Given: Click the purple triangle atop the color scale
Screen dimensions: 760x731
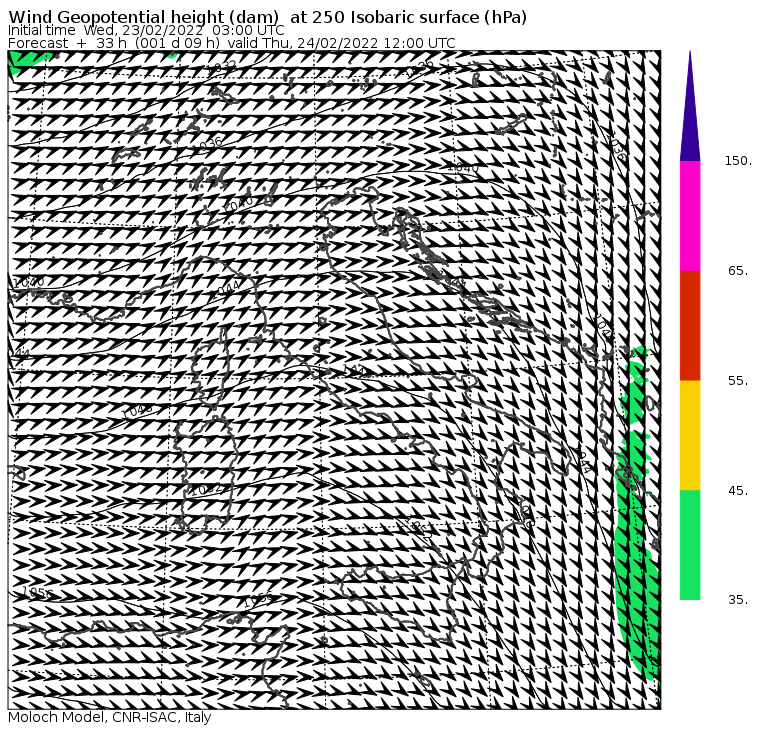Looking at the screenshot, I should [690, 106].
